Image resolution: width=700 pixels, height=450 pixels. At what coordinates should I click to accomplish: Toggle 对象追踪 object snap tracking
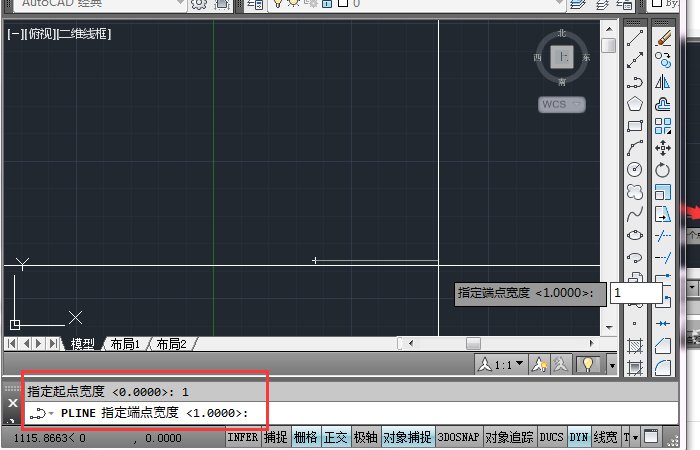click(509, 437)
